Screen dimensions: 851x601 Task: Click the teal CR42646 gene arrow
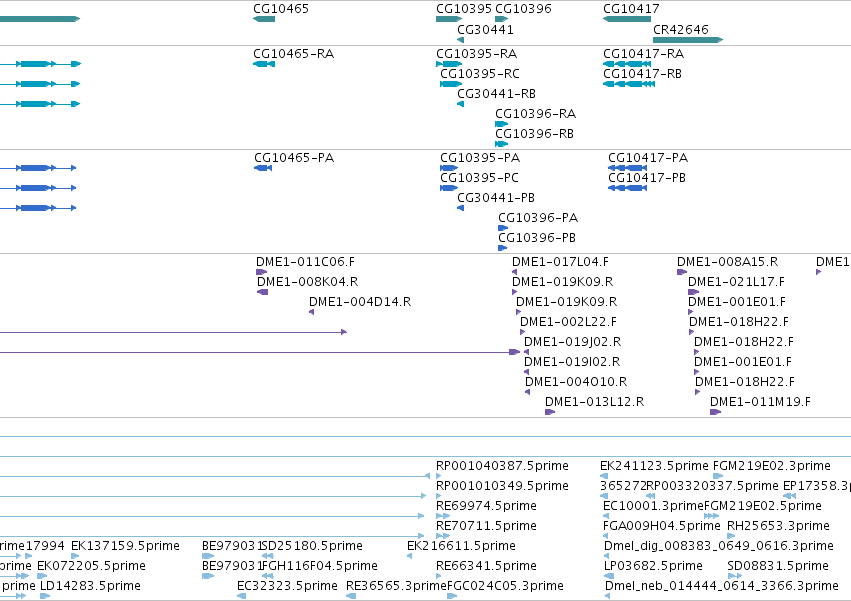[688, 40]
